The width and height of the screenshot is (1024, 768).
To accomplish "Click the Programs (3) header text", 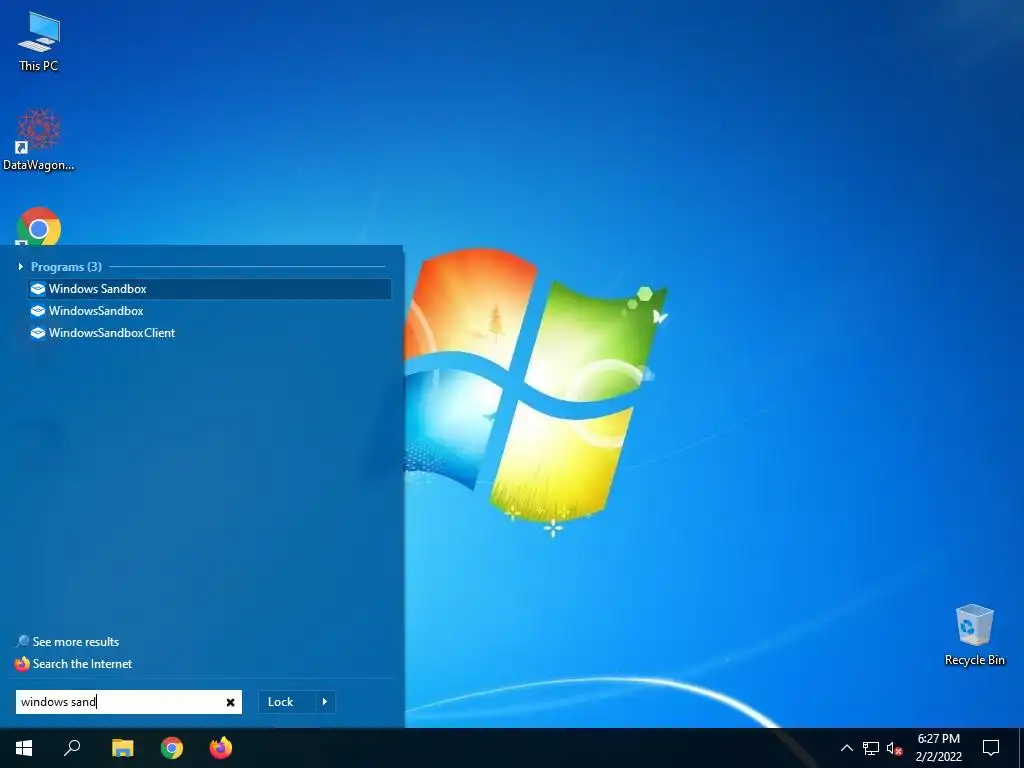I will pyautogui.click(x=66, y=266).
